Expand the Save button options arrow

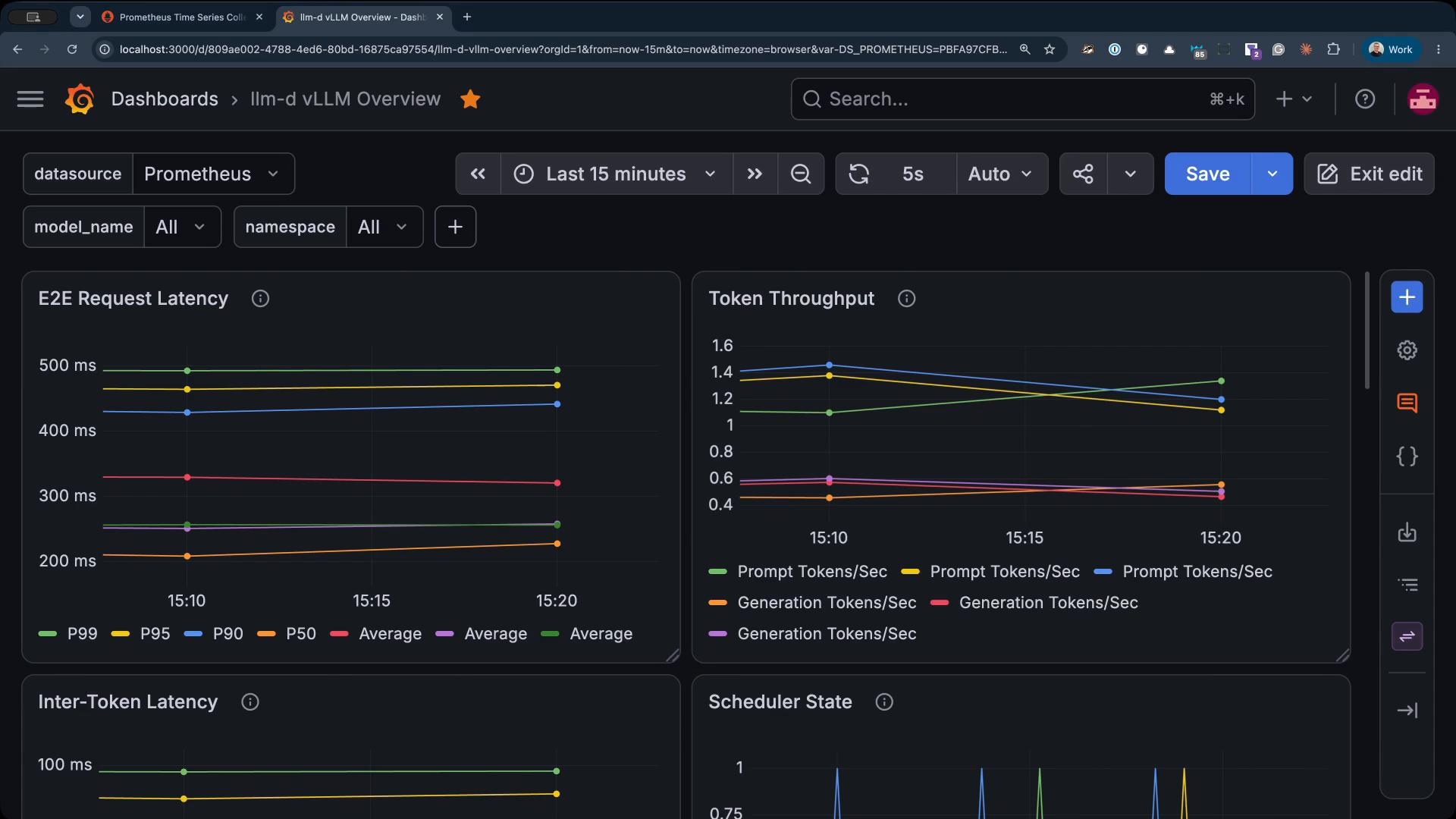[1272, 174]
